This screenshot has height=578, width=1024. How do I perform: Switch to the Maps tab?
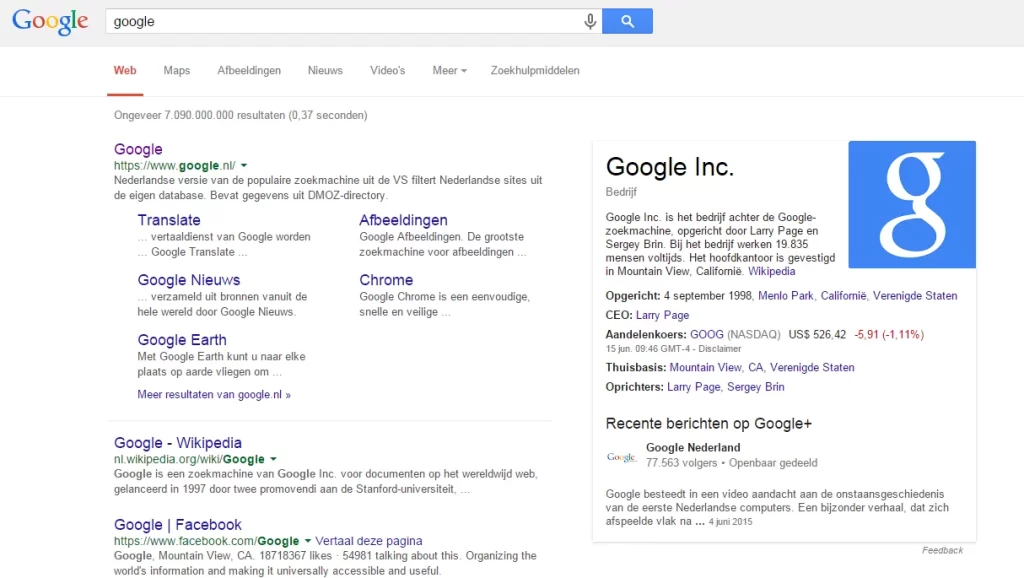coord(177,71)
